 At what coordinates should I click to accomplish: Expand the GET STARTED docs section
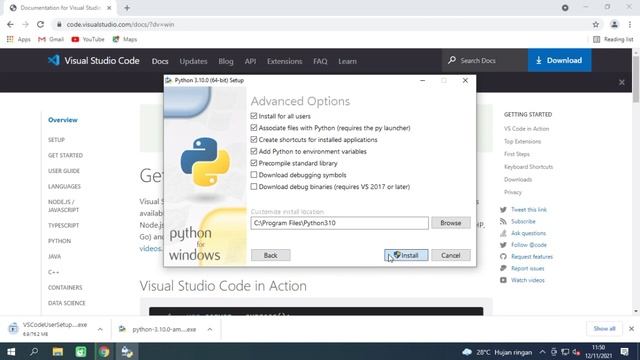65,156
